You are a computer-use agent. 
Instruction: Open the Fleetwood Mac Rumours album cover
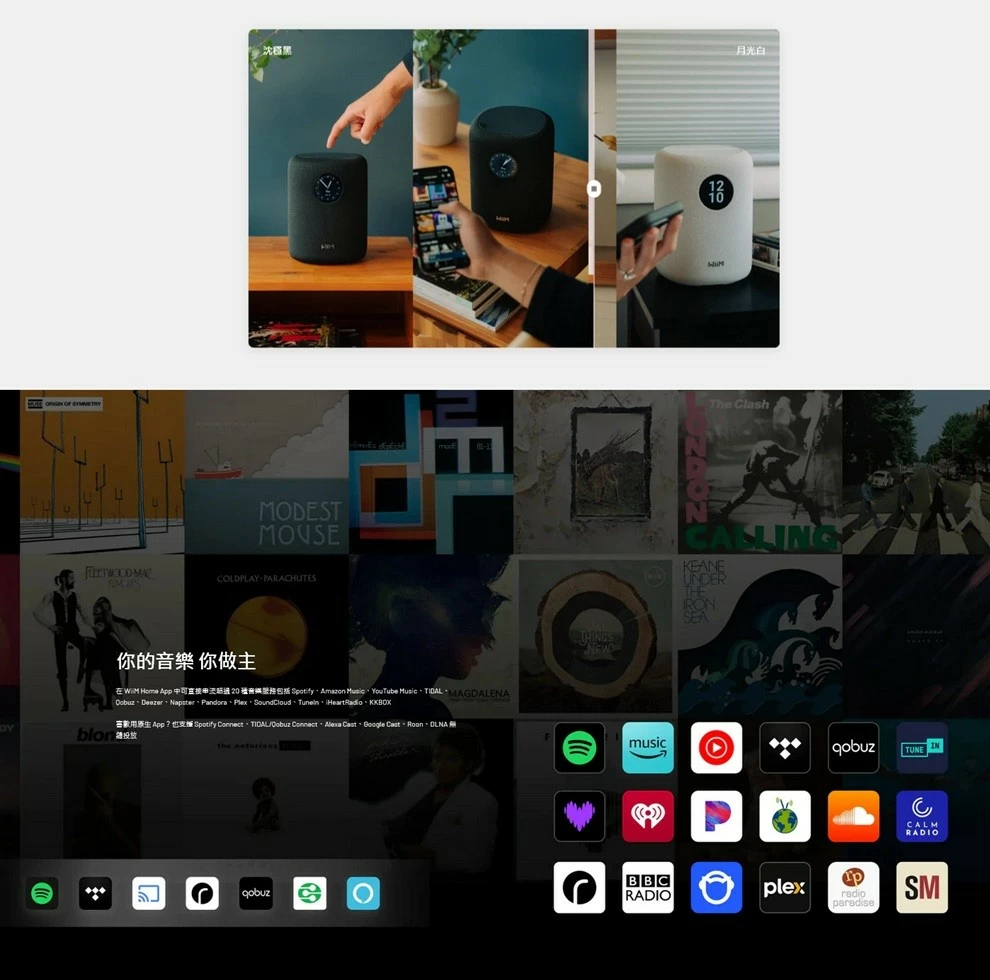(x=102, y=636)
